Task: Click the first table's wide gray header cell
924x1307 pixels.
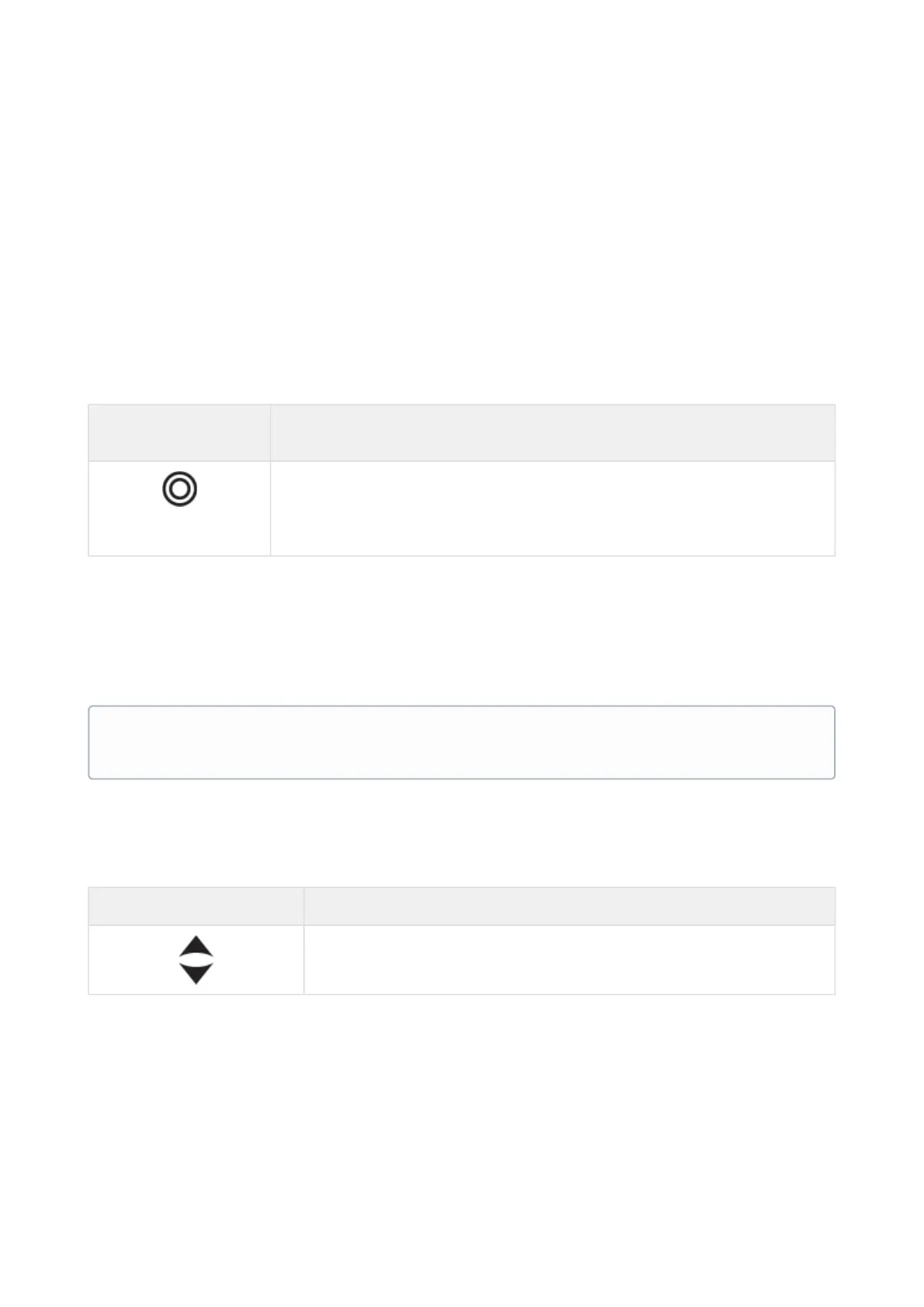Action: tap(552, 432)
